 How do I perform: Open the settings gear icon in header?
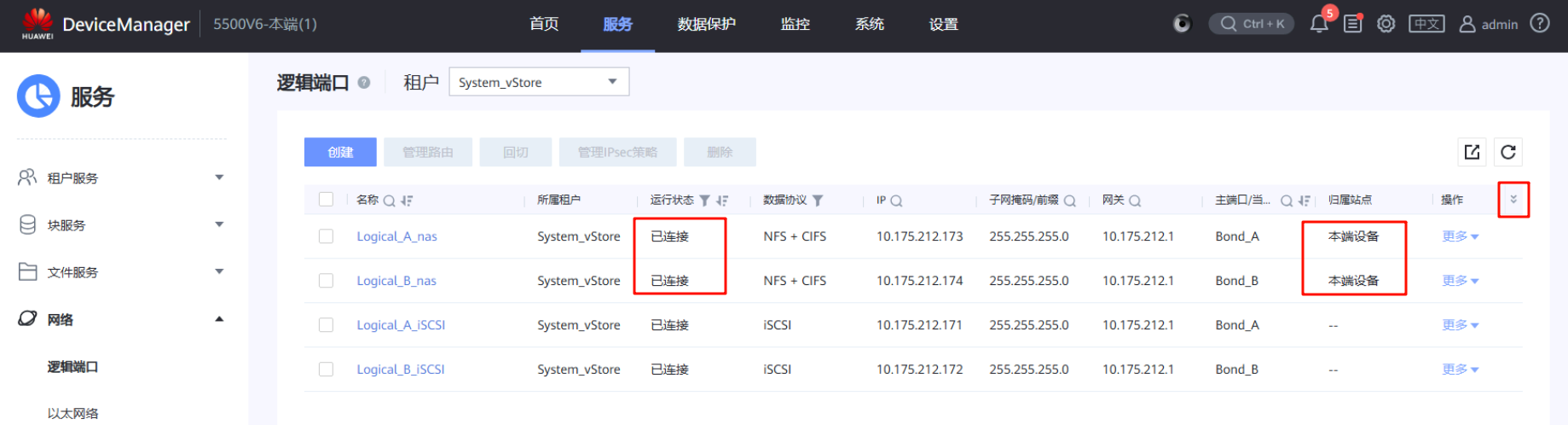1386,24
